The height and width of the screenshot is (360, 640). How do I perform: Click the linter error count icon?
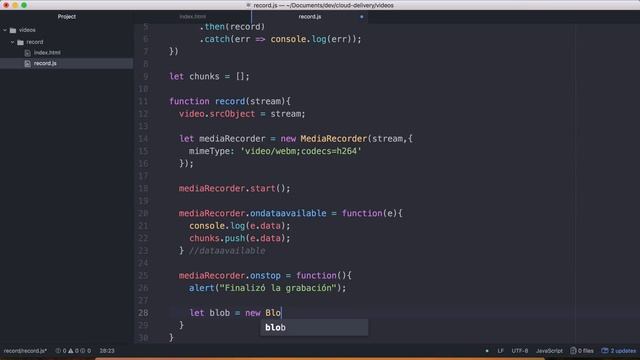[x=58, y=351]
